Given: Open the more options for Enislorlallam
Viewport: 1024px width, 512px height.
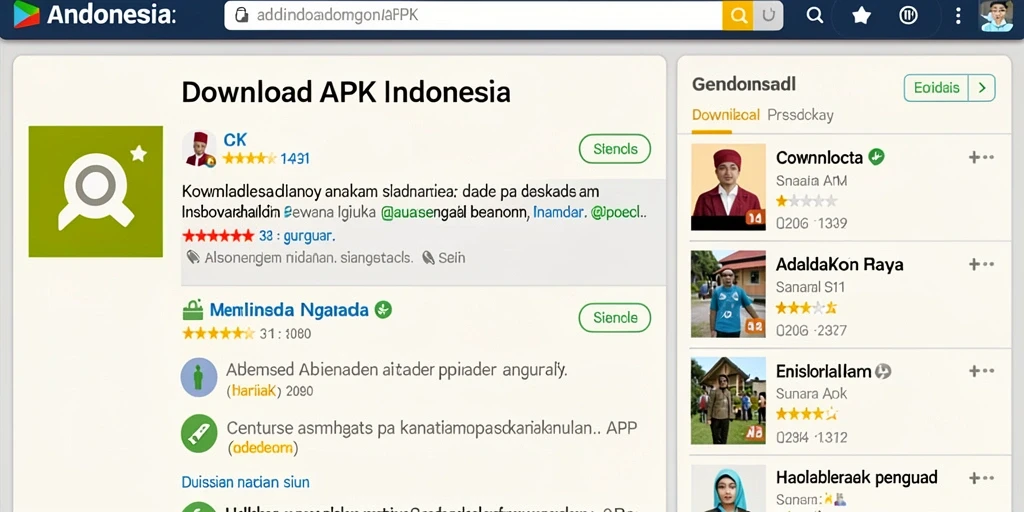Looking at the screenshot, I should tap(981, 372).
